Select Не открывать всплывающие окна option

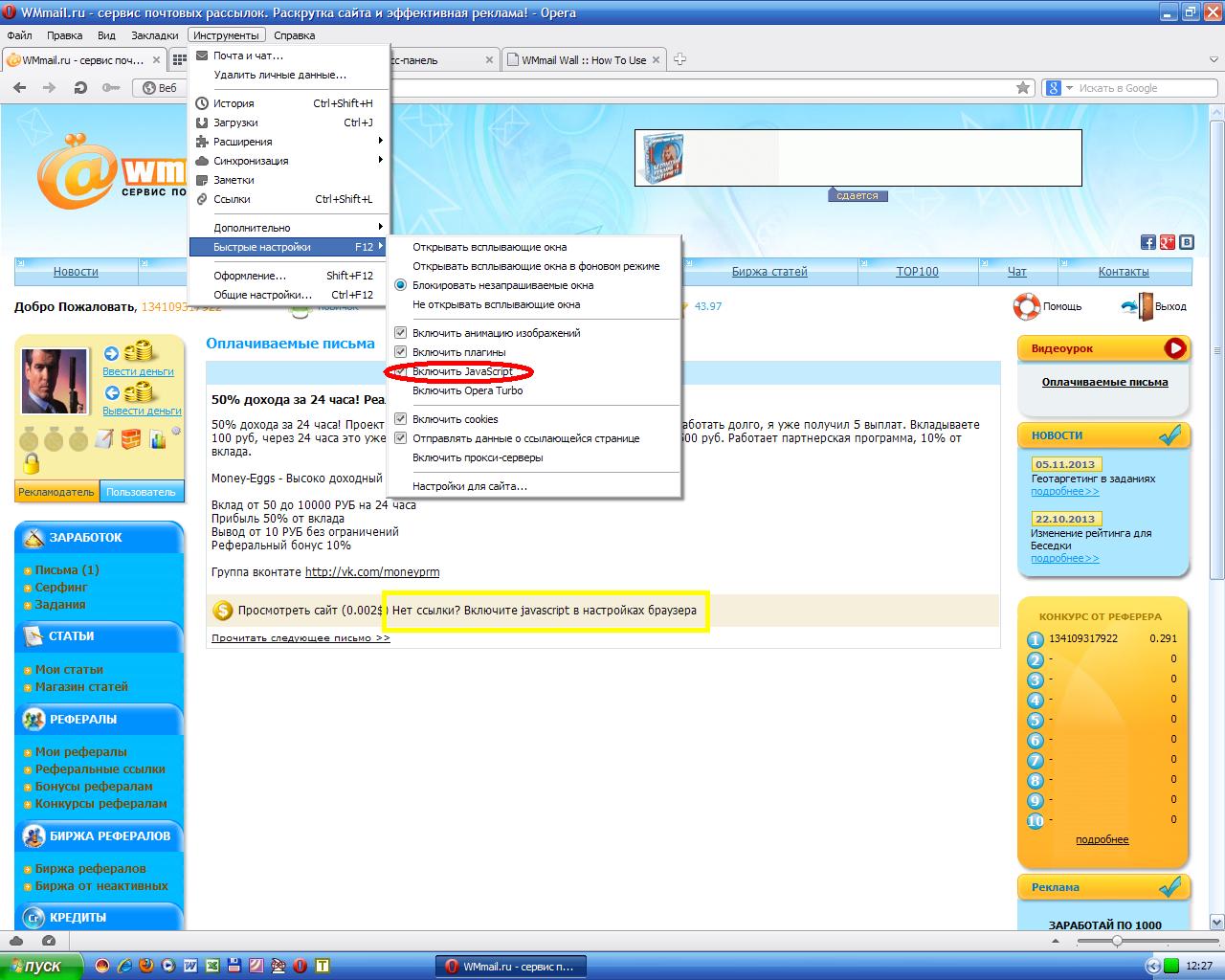[536, 304]
